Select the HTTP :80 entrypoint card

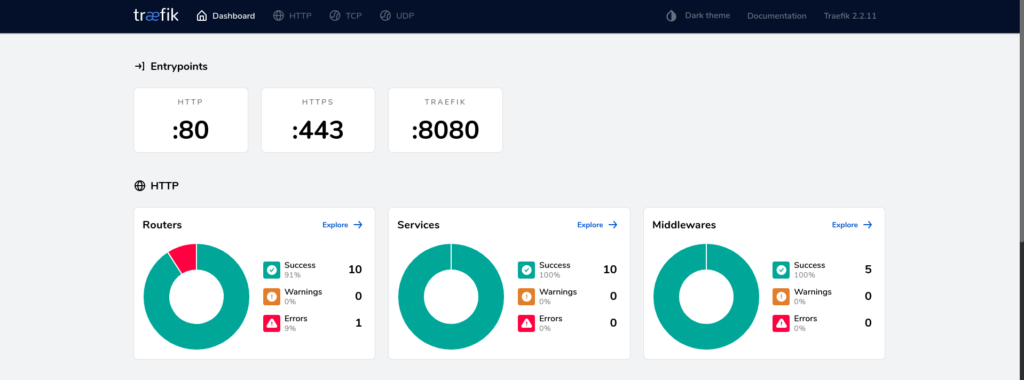click(191, 120)
